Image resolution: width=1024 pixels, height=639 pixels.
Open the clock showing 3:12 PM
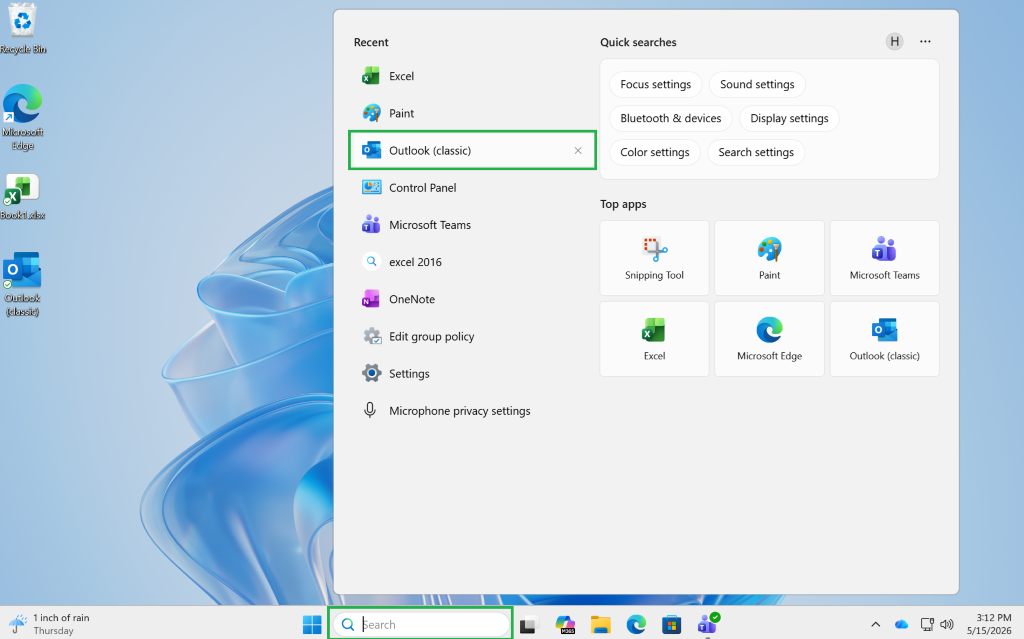click(x=989, y=624)
